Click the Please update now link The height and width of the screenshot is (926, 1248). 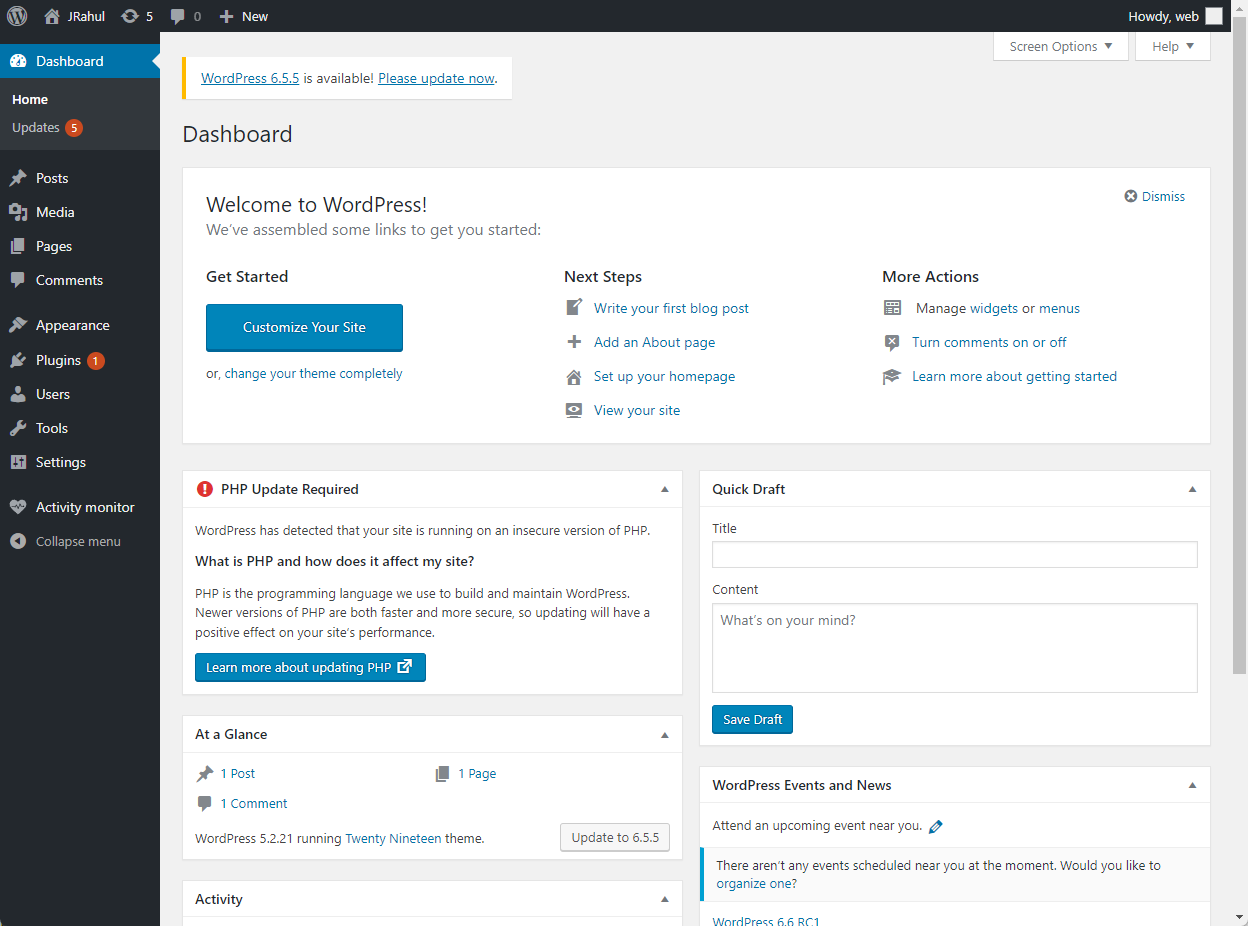point(436,78)
